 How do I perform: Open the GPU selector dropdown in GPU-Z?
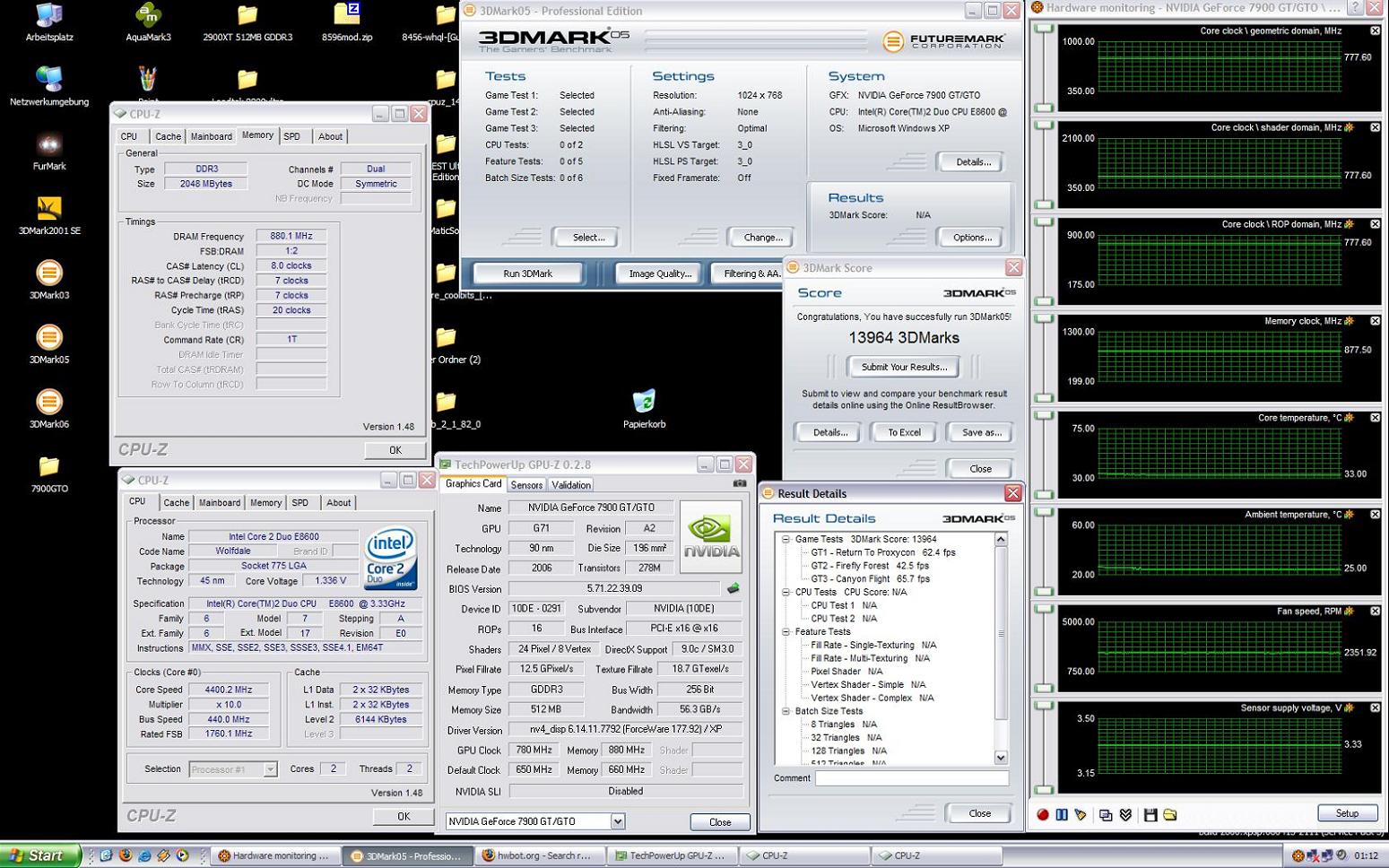tap(618, 821)
